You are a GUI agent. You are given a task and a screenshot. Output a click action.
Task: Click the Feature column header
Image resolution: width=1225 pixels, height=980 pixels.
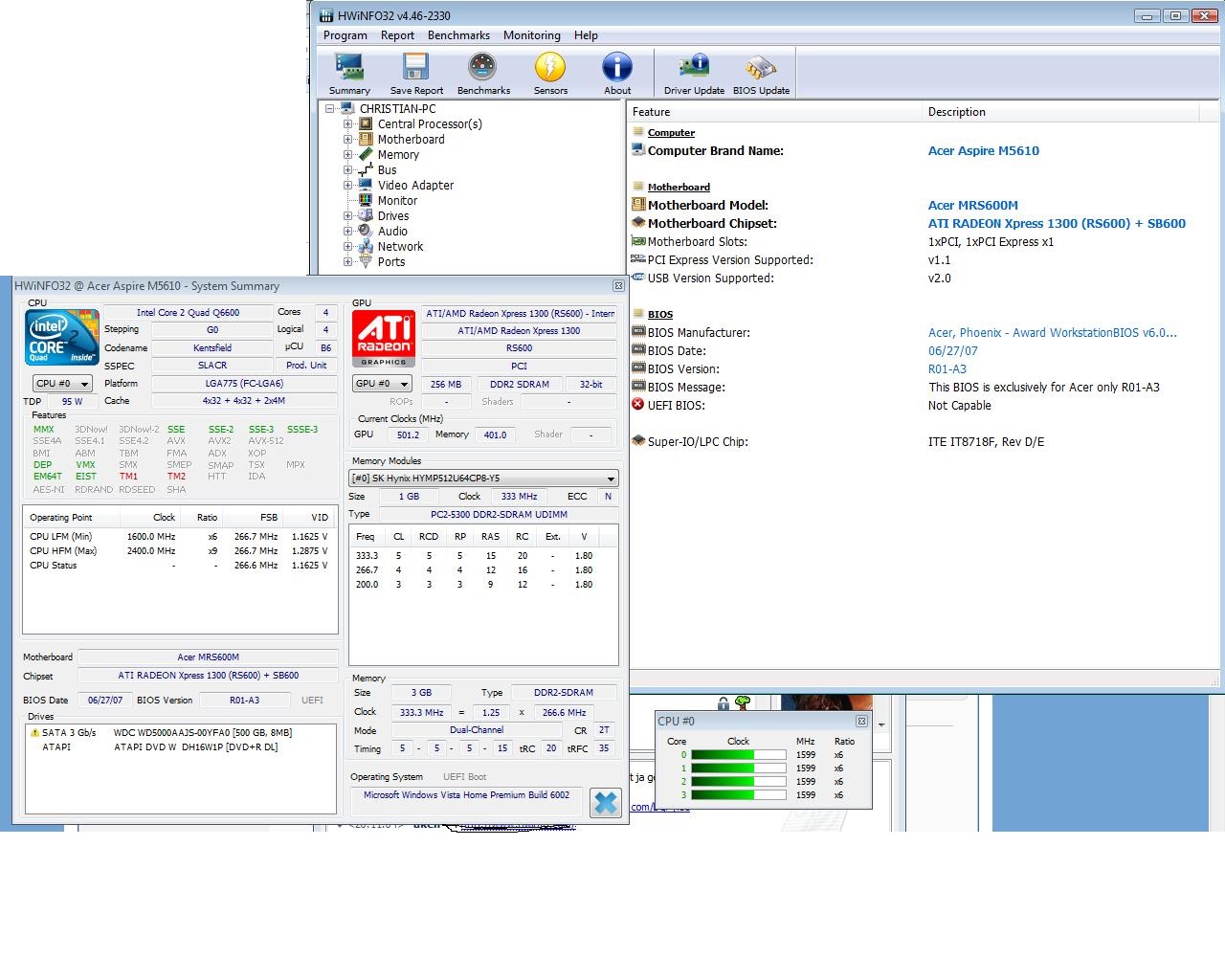[773, 112]
